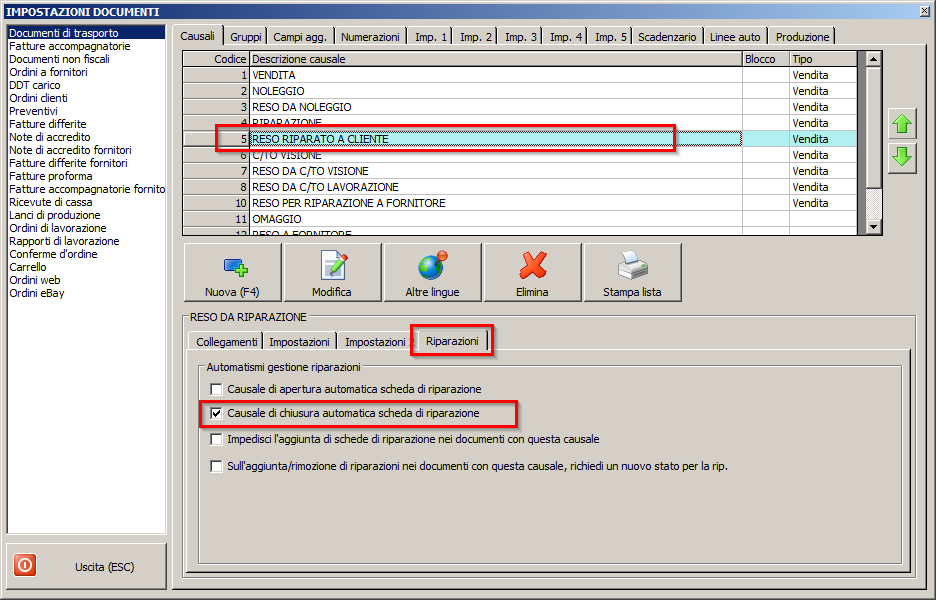
Task: Open the Campi agg. tab
Action: click(x=300, y=37)
